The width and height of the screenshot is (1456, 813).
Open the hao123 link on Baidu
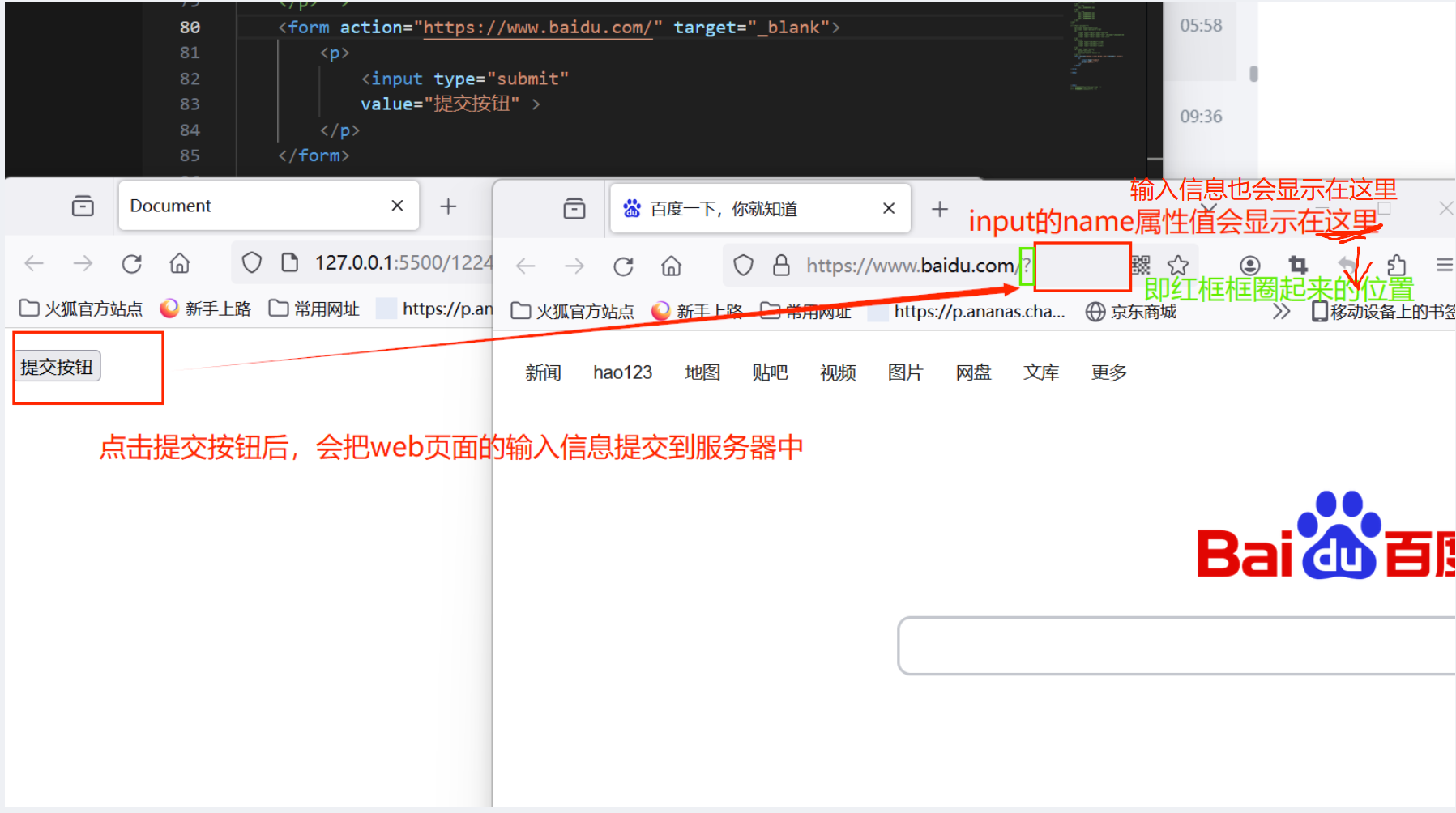pyautogui.click(x=622, y=372)
